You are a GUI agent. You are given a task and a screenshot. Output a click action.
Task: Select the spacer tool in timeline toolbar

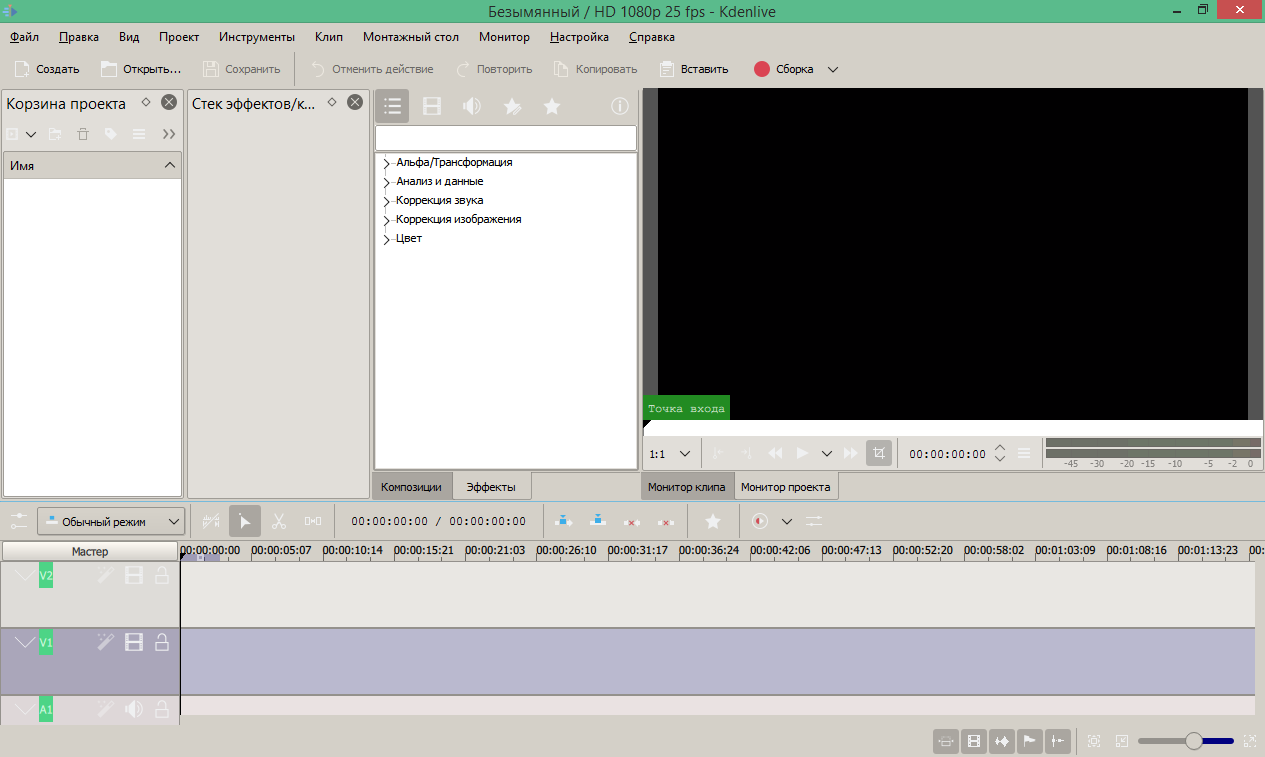click(313, 521)
